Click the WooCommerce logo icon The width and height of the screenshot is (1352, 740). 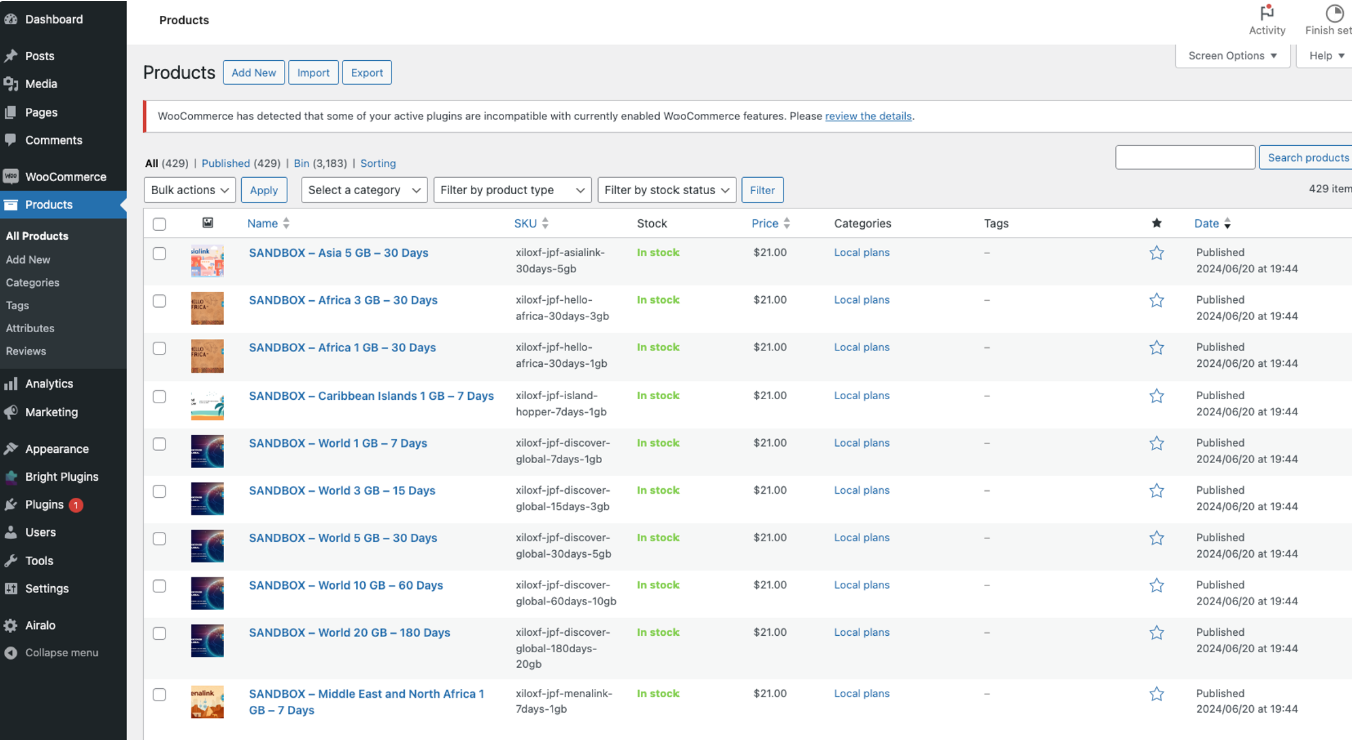click(x=11, y=176)
